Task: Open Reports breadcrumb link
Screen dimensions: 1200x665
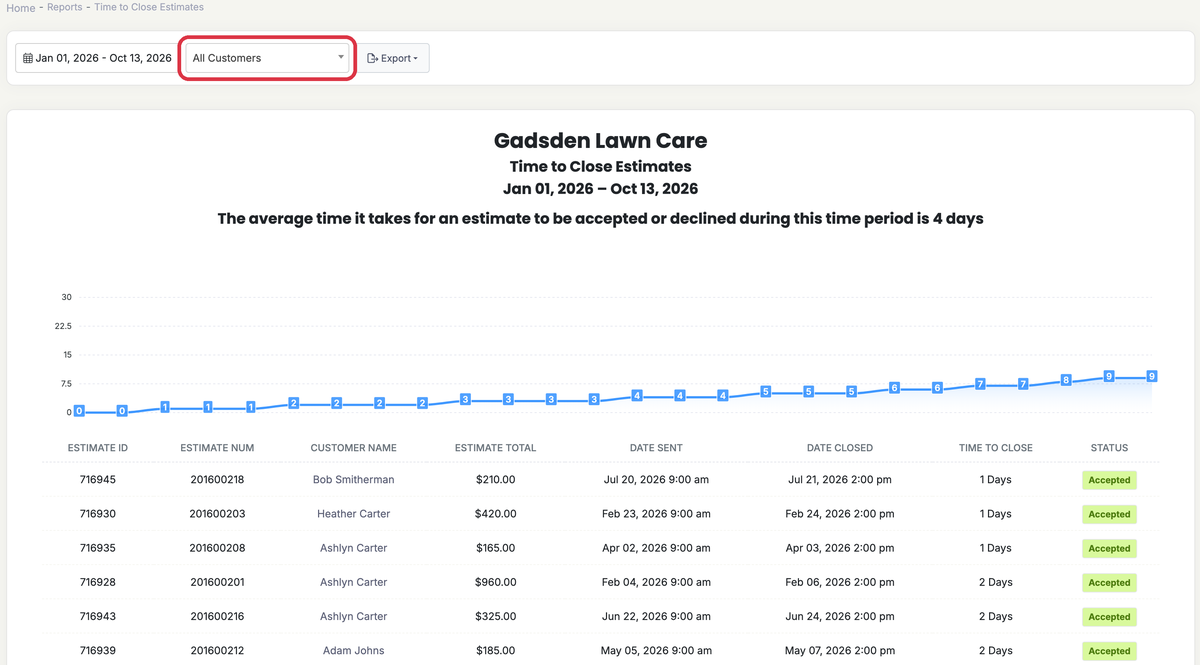Action: click(x=65, y=7)
